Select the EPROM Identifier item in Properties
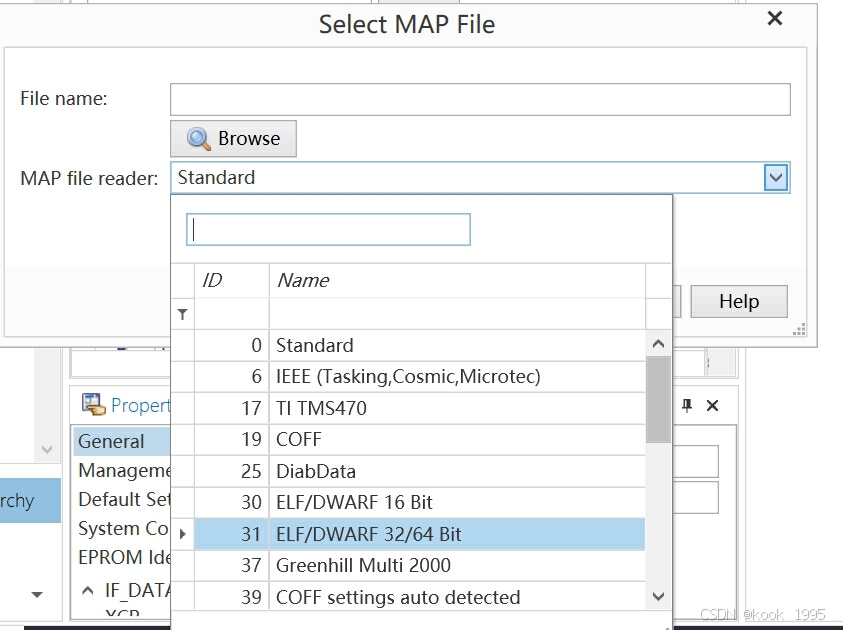 click(x=124, y=558)
